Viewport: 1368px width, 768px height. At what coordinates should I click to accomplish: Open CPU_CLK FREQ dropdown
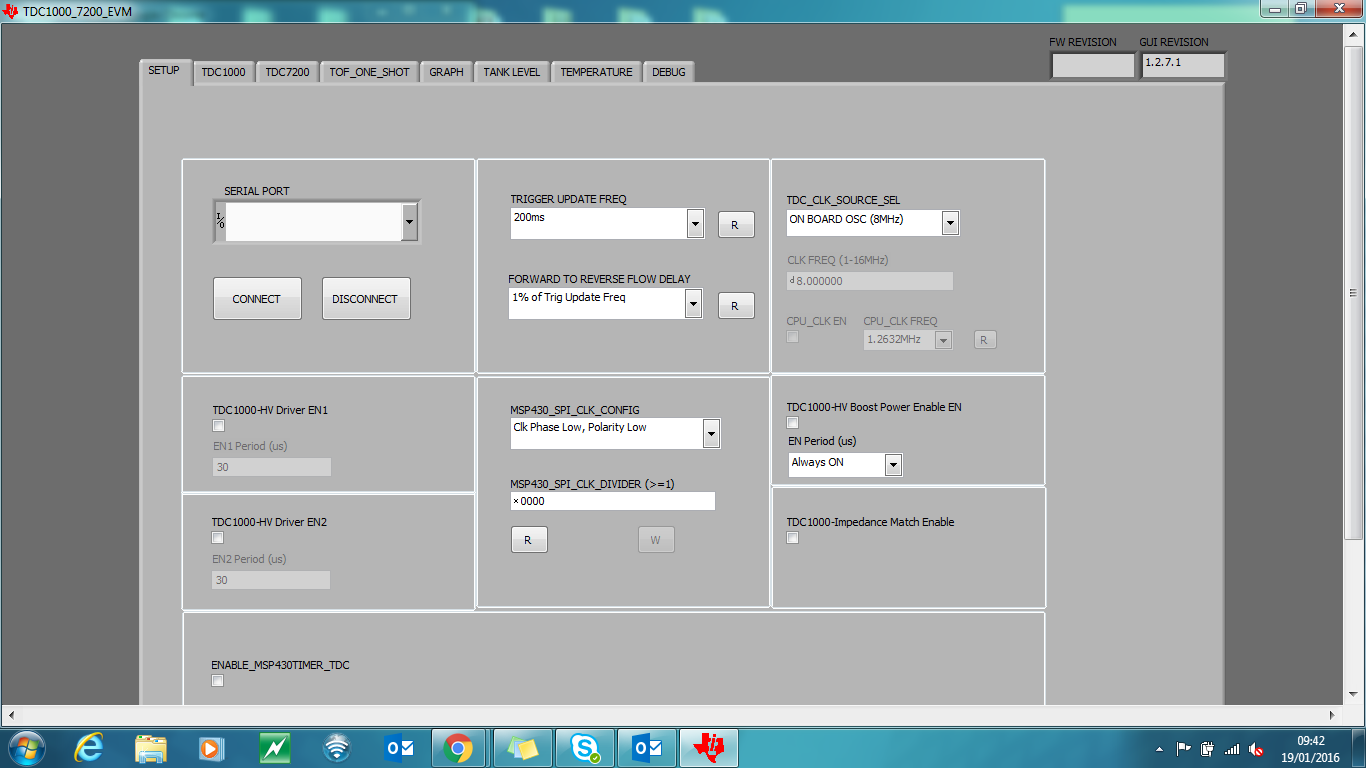[x=943, y=340]
